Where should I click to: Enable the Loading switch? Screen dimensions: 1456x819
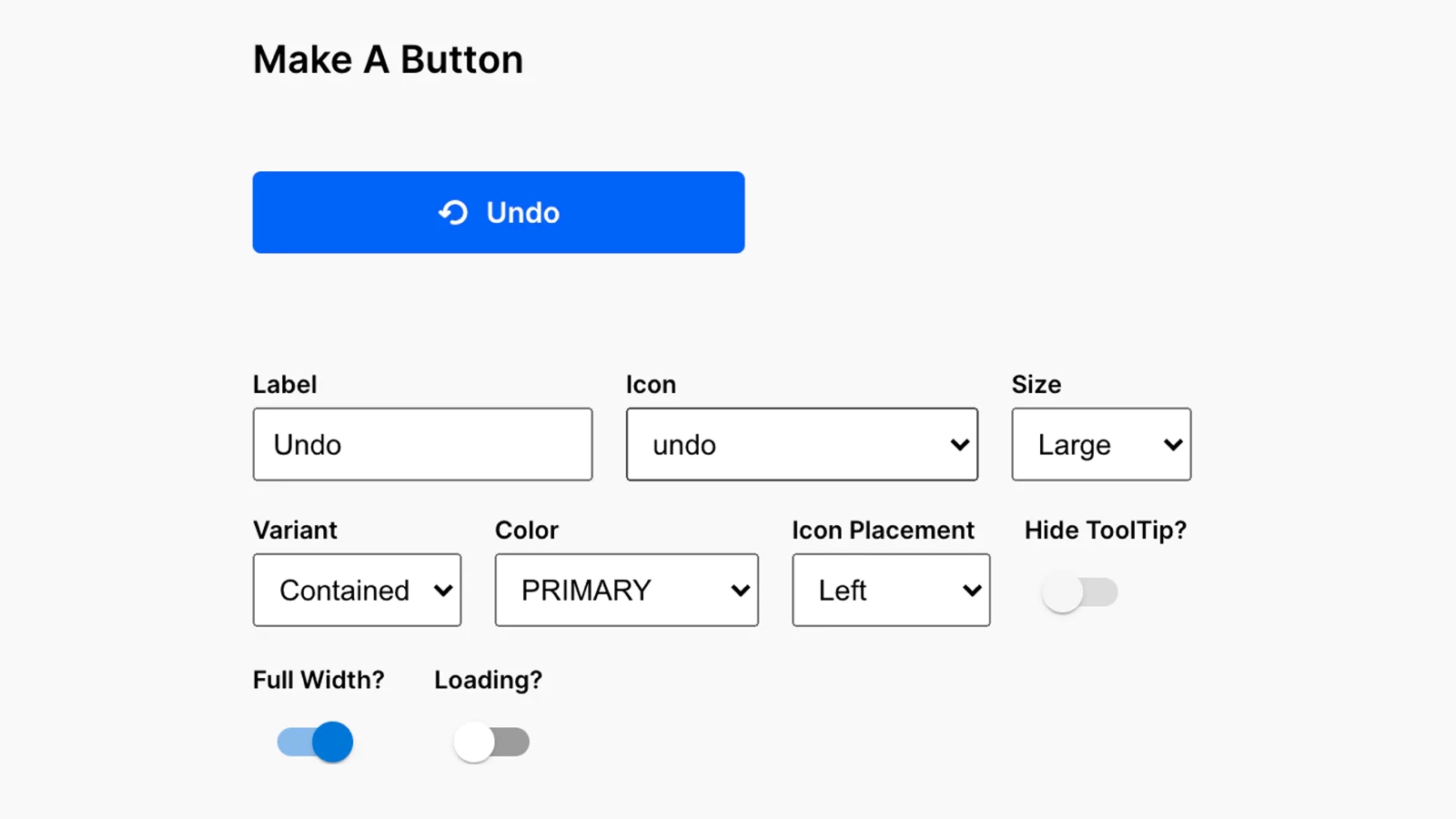pyautogui.click(x=491, y=742)
